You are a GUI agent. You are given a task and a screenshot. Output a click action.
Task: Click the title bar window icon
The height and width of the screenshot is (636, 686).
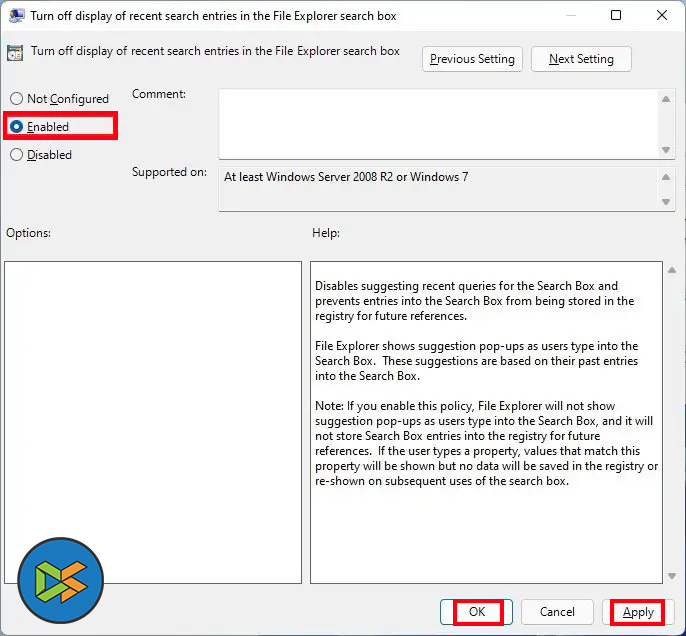pyautogui.click(x=17, y=16)
